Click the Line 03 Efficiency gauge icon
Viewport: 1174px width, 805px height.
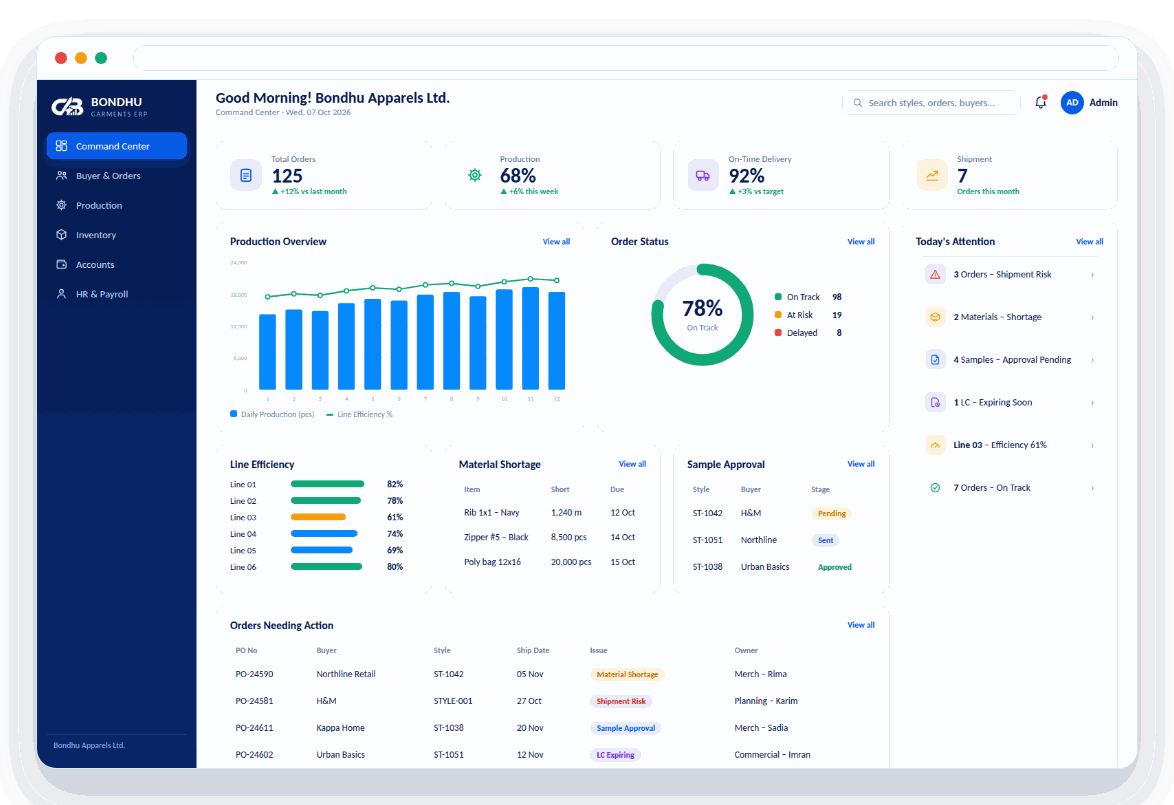935,445
